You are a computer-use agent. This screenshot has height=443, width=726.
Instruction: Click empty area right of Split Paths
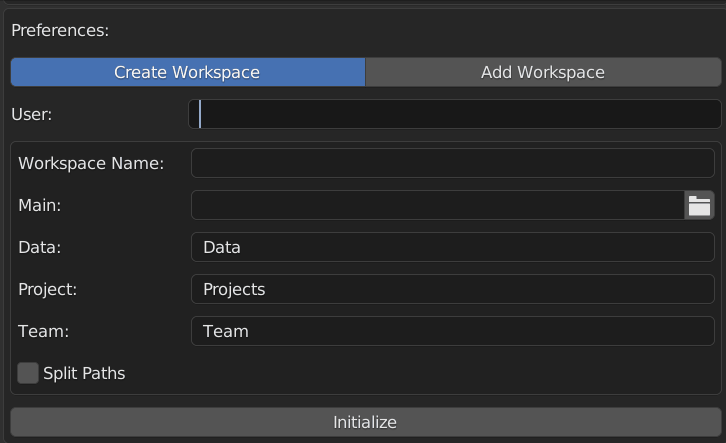coord(417,373)
